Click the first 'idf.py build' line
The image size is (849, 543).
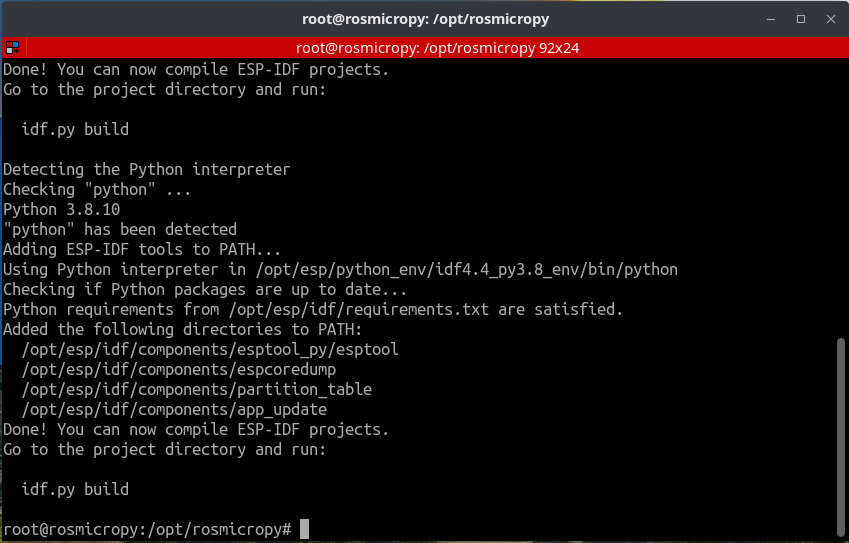75,129
